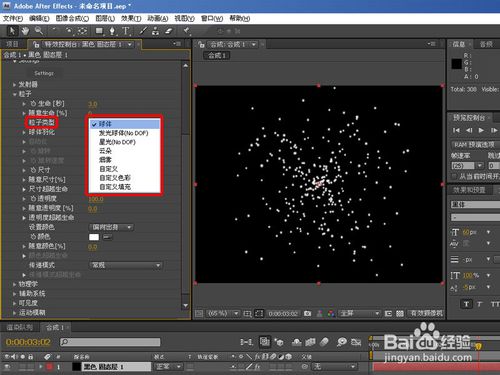Toggle the faux bold T button
Viewport: 500px width, 375px height.
466,304
